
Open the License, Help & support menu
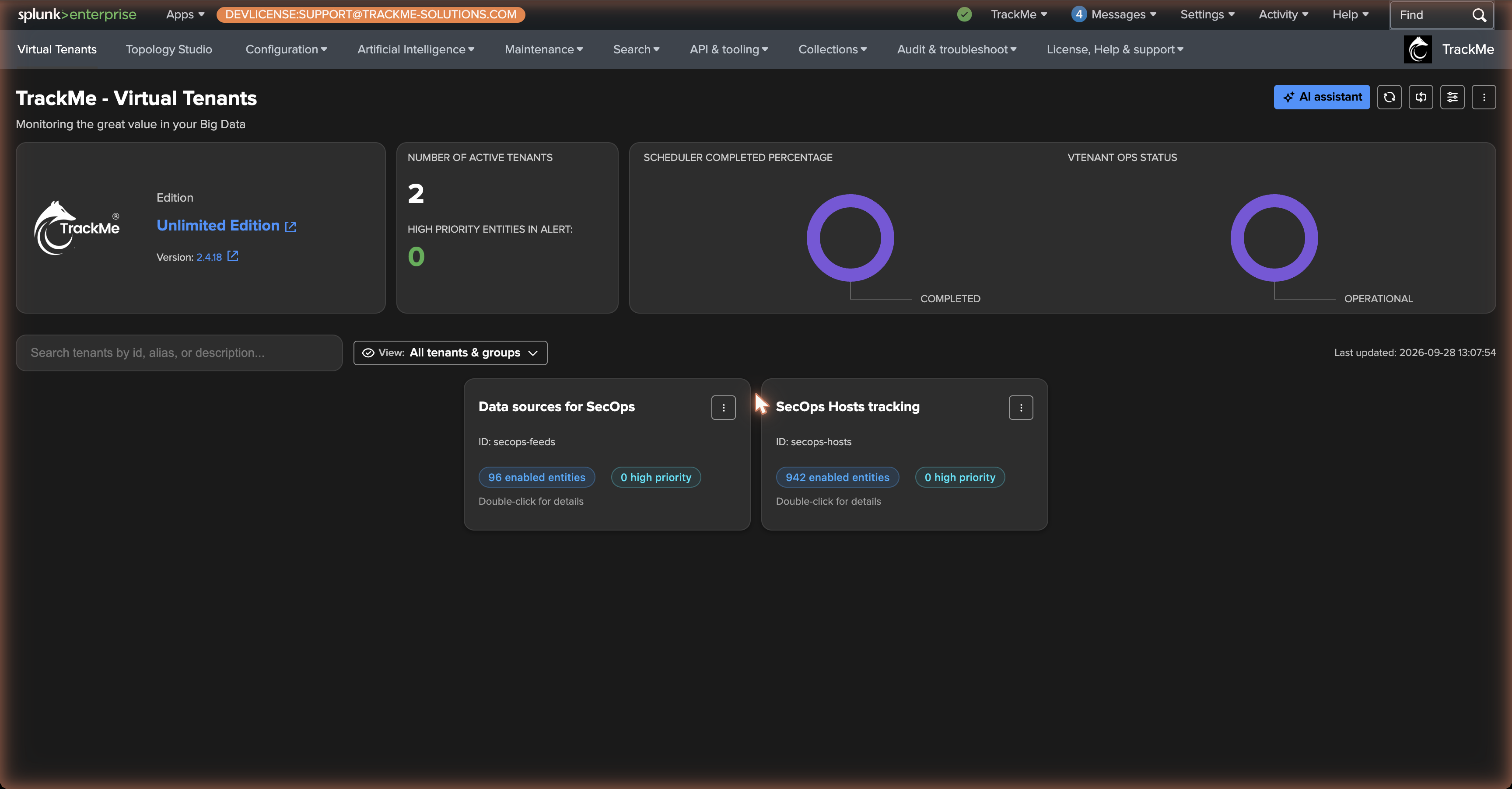1115,49
